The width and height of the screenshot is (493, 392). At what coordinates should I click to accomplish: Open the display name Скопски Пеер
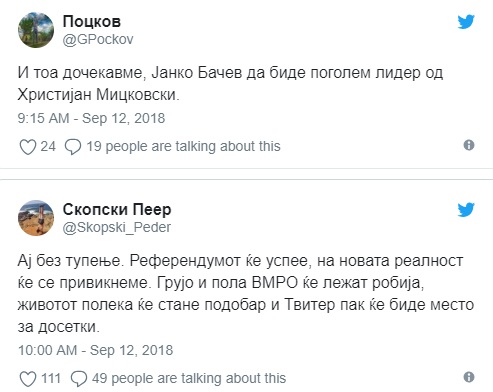117,210
